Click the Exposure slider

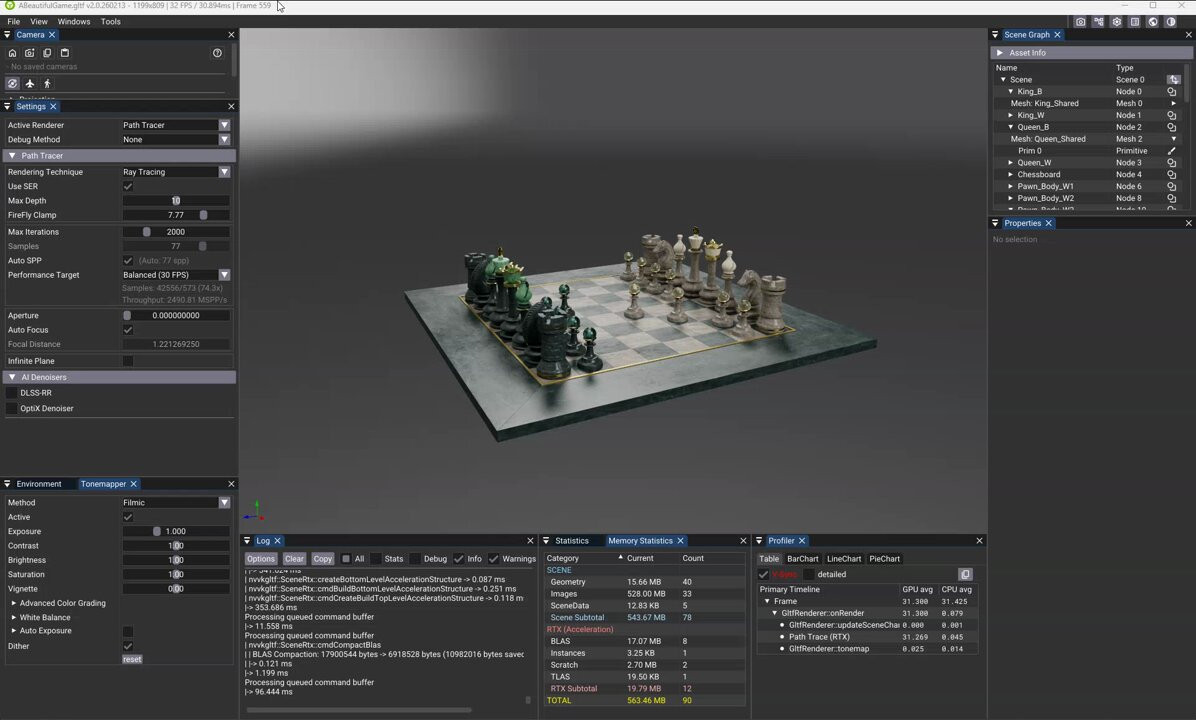pyautogui.click(x=175, y=532)
